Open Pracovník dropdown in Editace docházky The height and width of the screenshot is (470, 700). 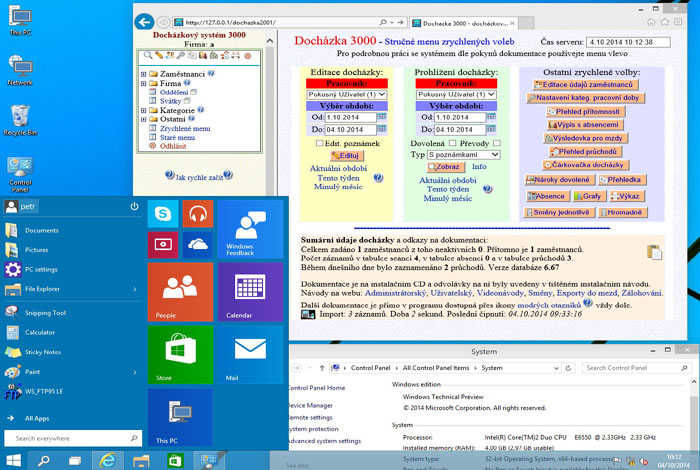(347, 95)
